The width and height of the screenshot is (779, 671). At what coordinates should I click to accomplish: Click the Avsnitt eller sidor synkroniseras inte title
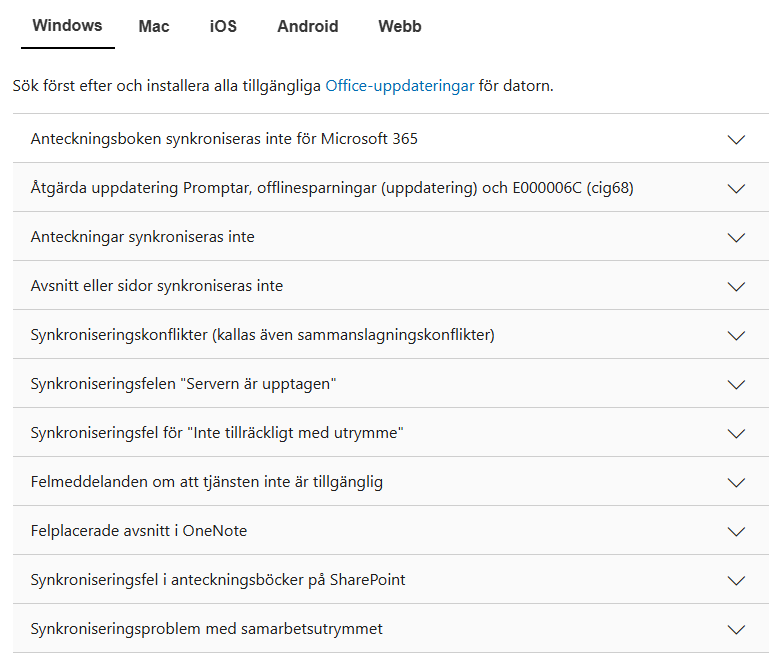[157, 286]
